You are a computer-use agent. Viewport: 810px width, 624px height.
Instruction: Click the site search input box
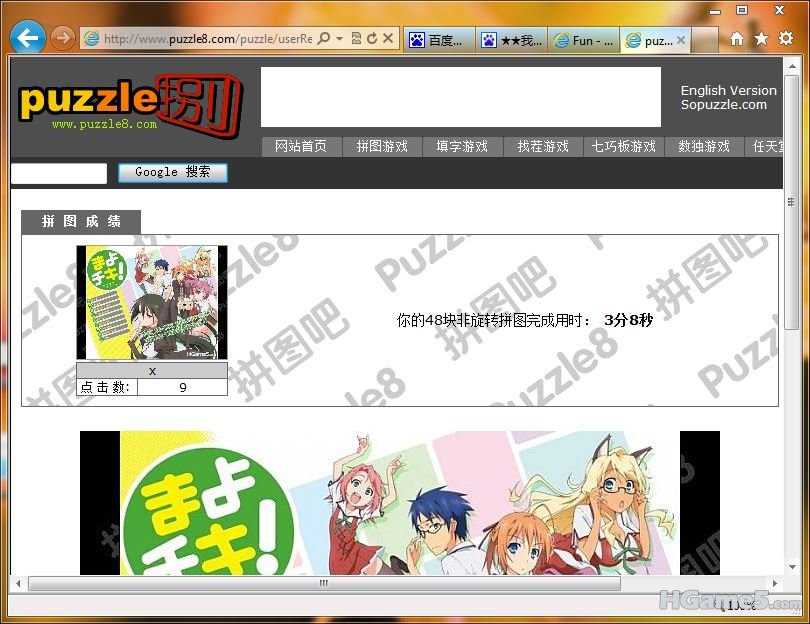(x=59, y=173)
